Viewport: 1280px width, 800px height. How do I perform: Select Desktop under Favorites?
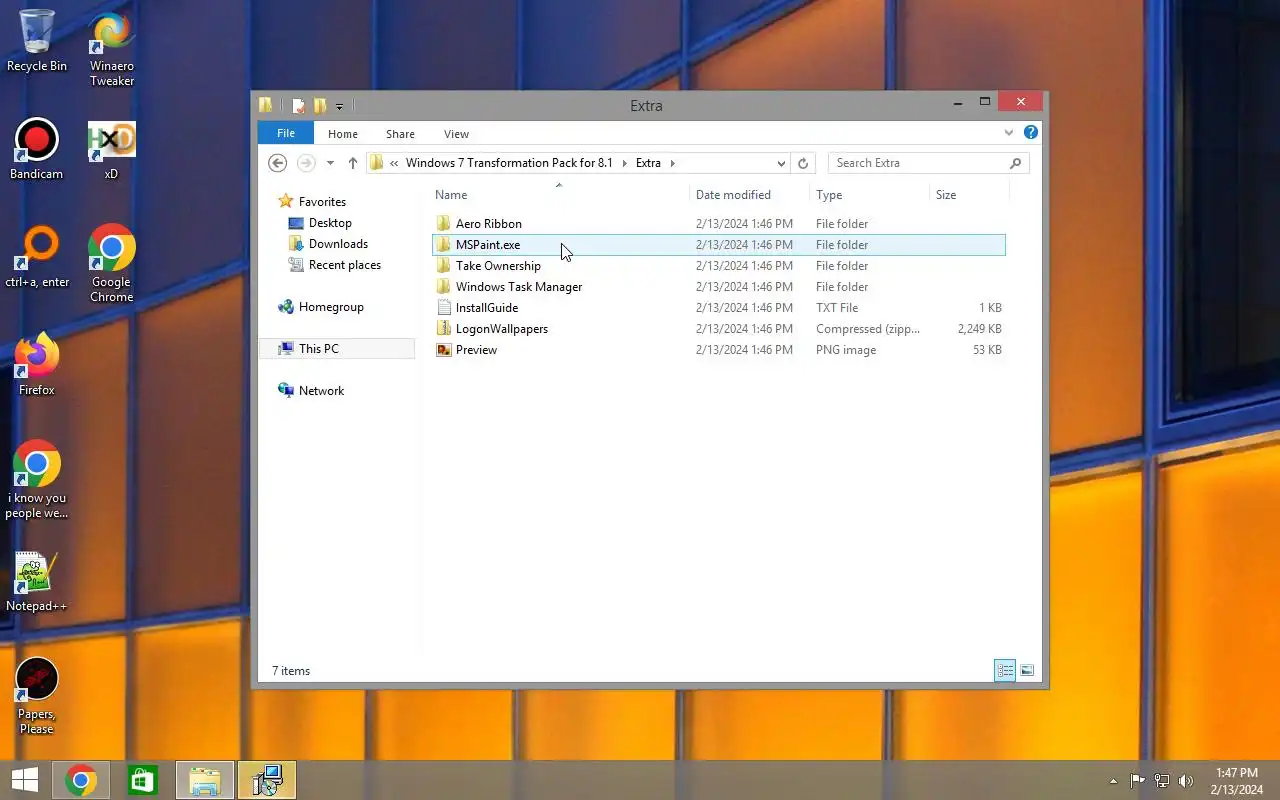tap(330, 223)
